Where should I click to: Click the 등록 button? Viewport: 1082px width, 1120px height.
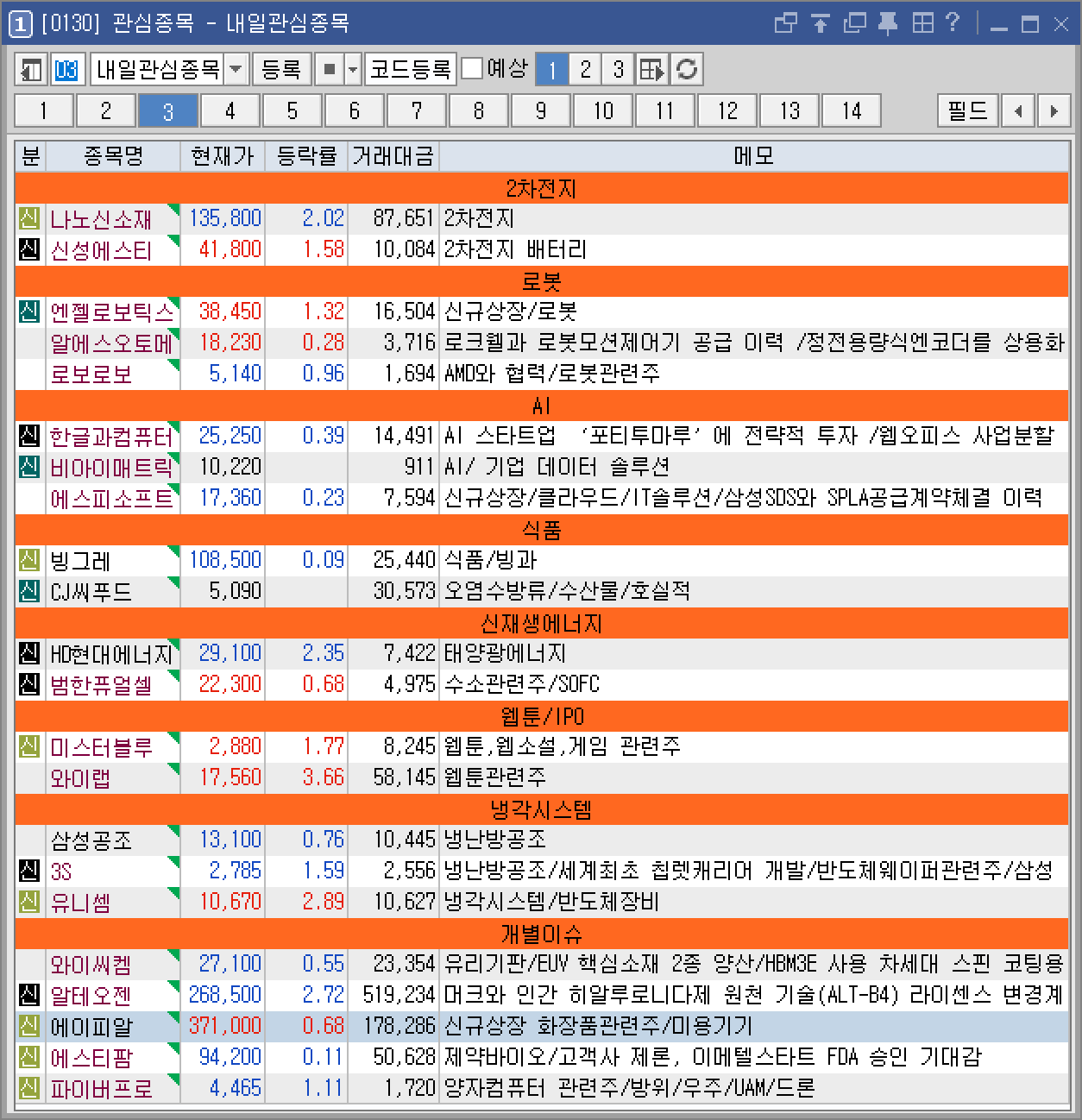pos(281,69)
